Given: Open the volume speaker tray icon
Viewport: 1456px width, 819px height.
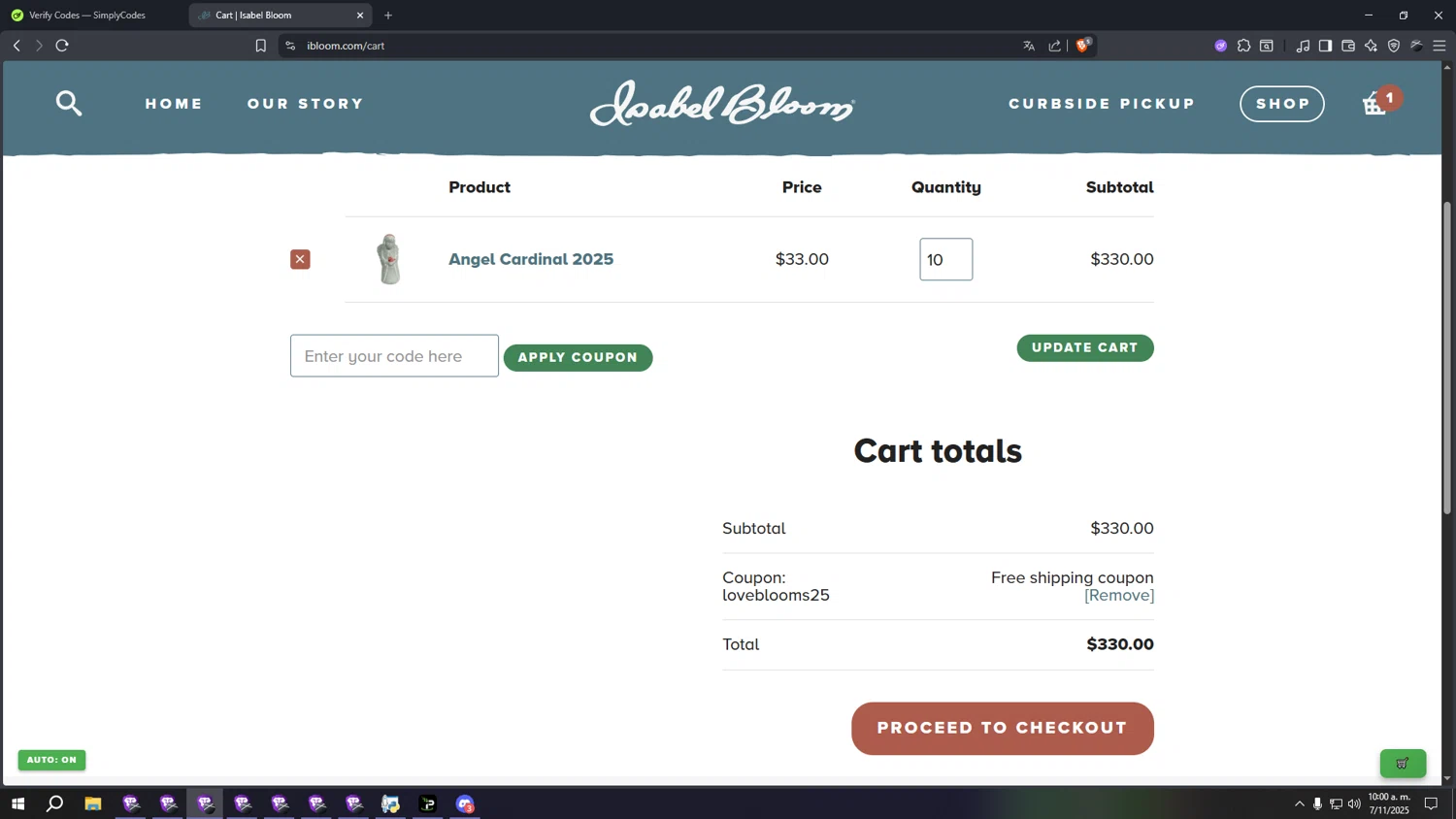Looking at the screenshot, I should pos(1354,803).
